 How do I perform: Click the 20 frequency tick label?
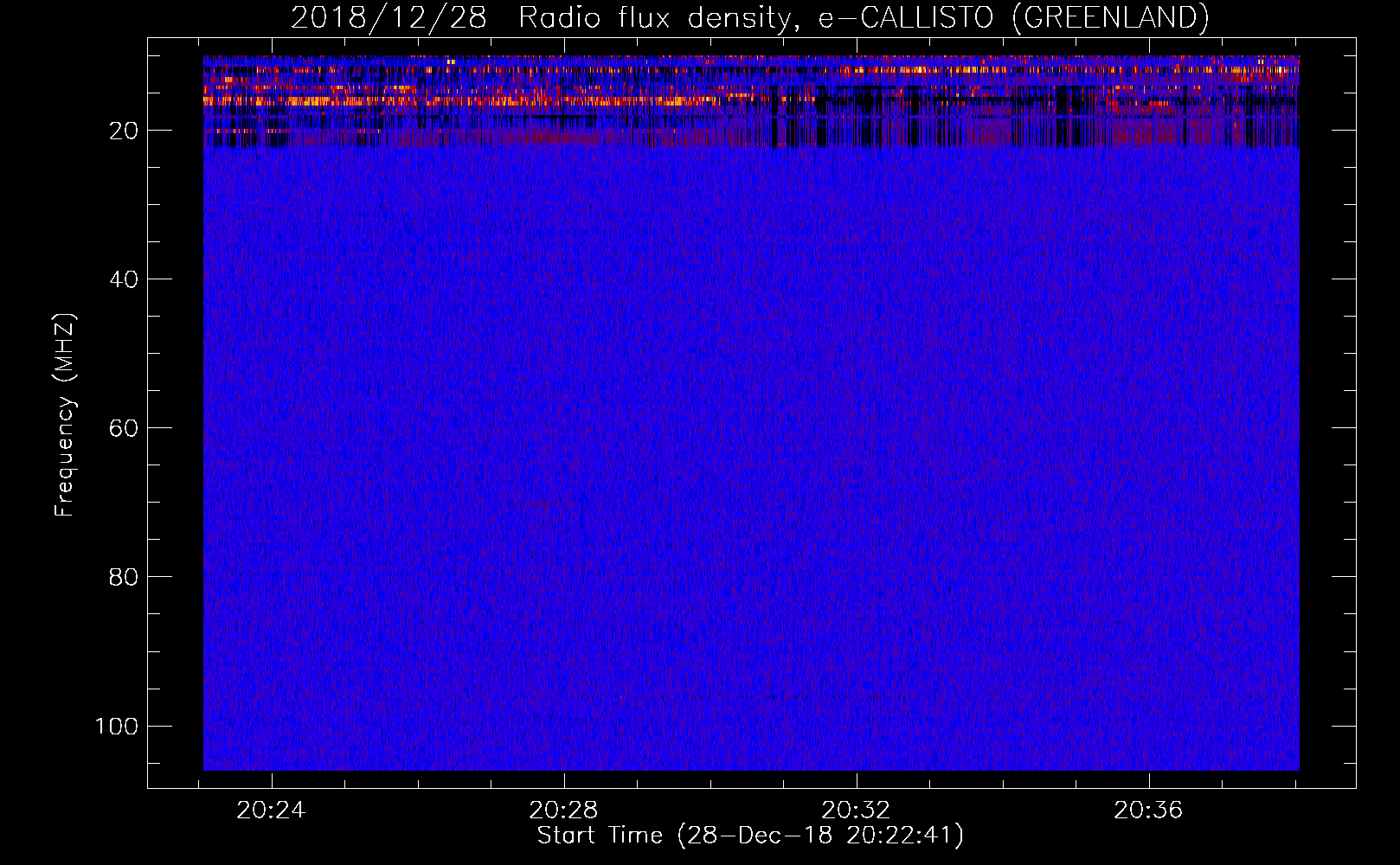(x=124, y=131)
